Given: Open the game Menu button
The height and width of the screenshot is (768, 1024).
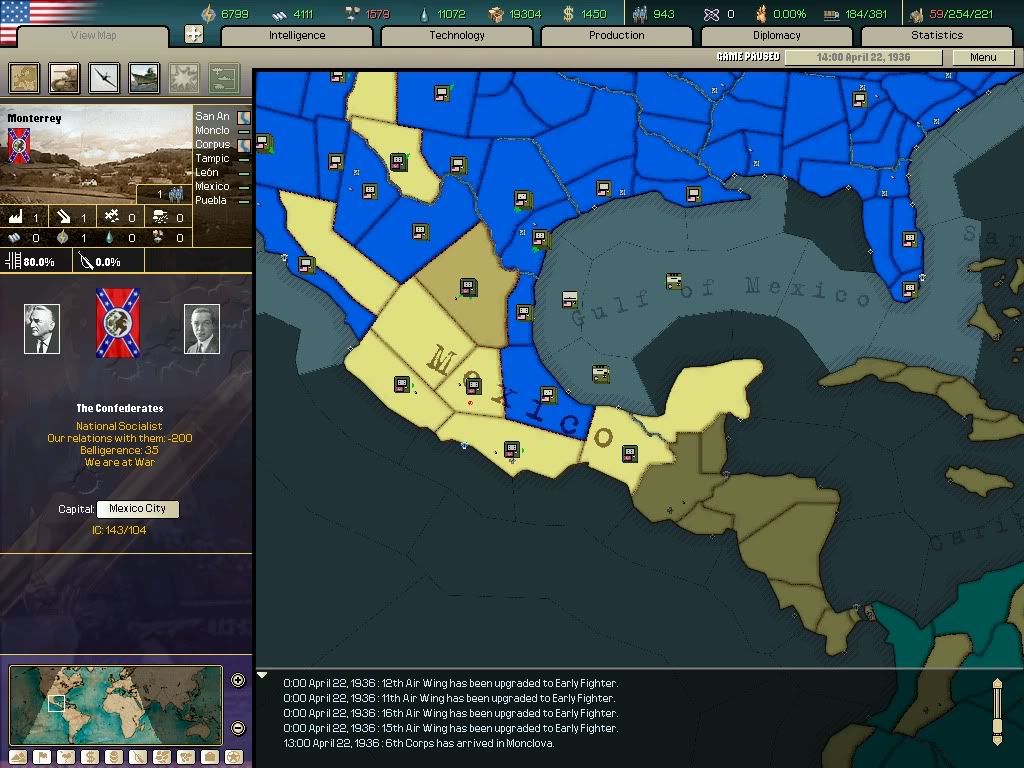Looking at the screenshot, I should pos(983,57).
